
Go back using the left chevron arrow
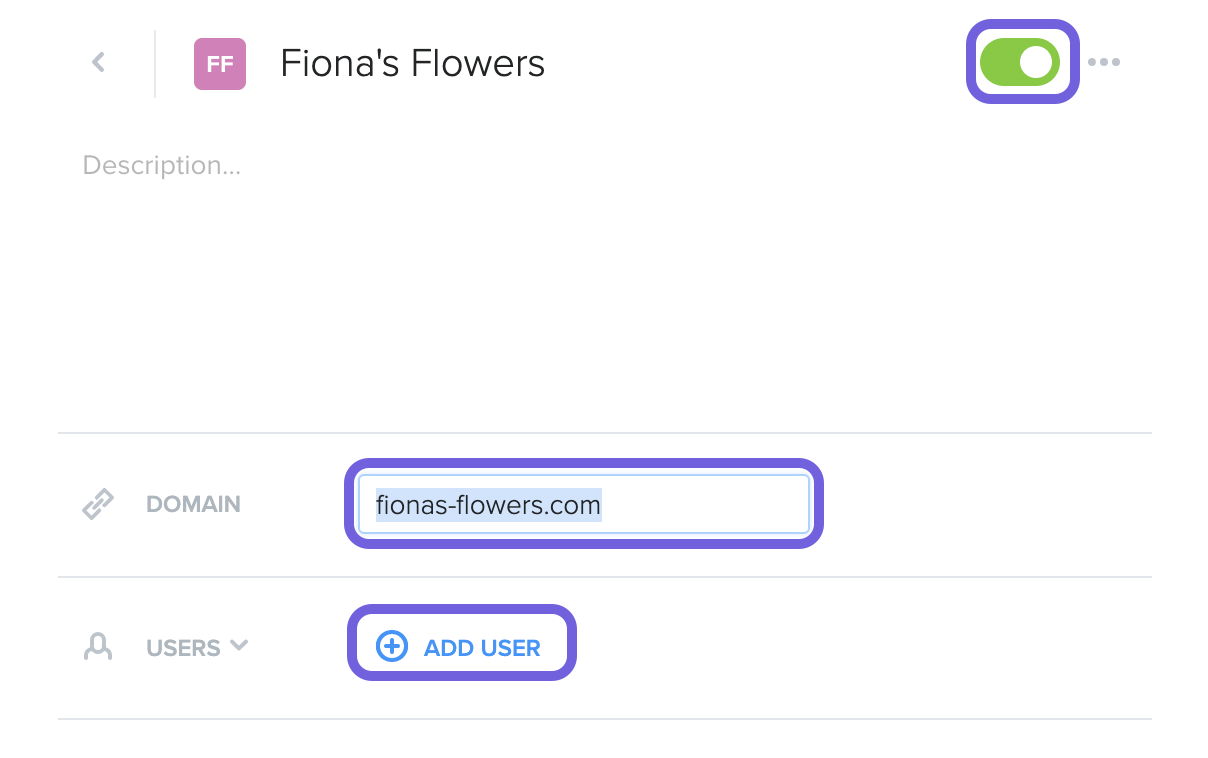(98, 62)
